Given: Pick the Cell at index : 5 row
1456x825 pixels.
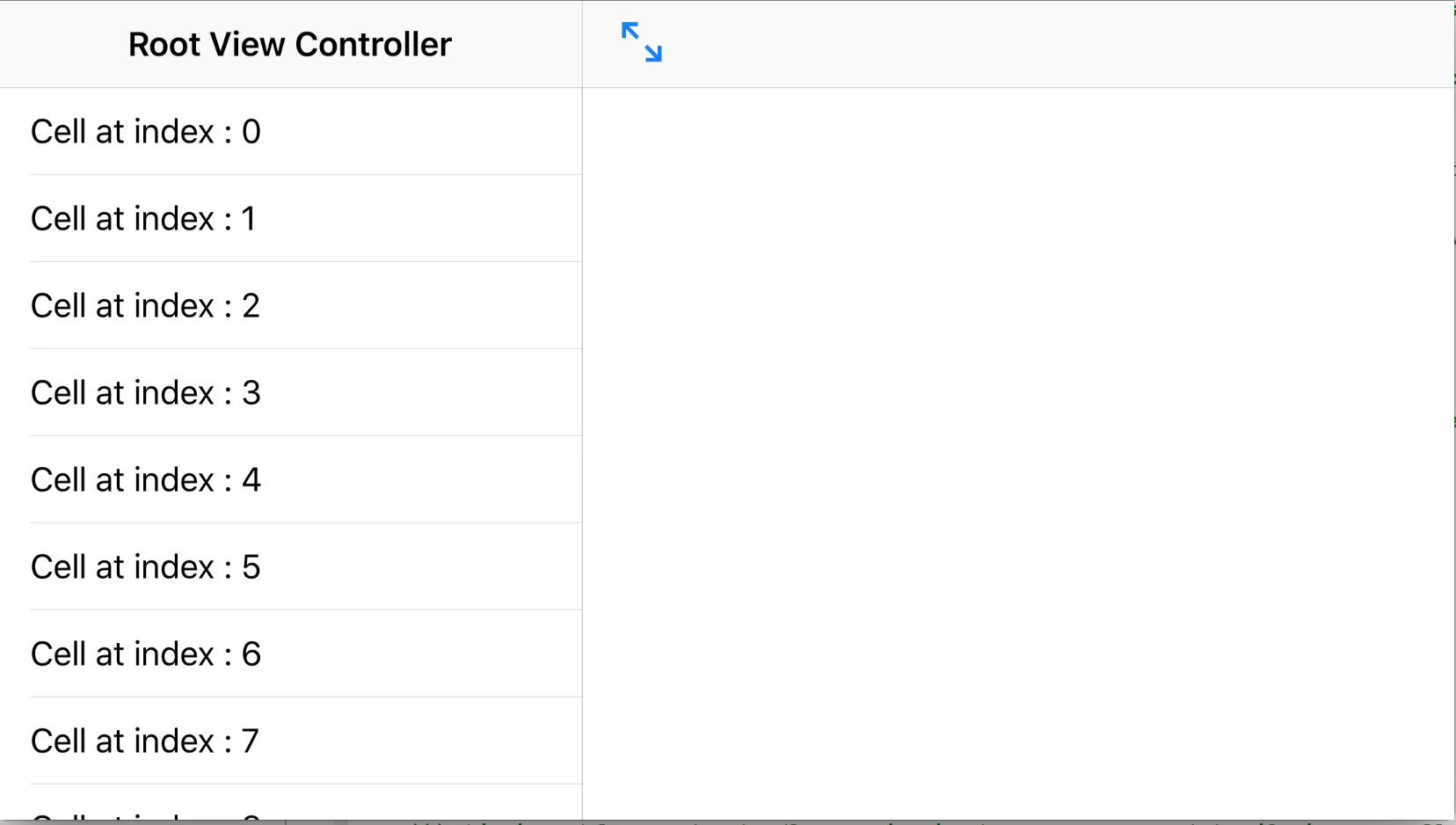Looking at the screenshot, I should tap(145, 567).
